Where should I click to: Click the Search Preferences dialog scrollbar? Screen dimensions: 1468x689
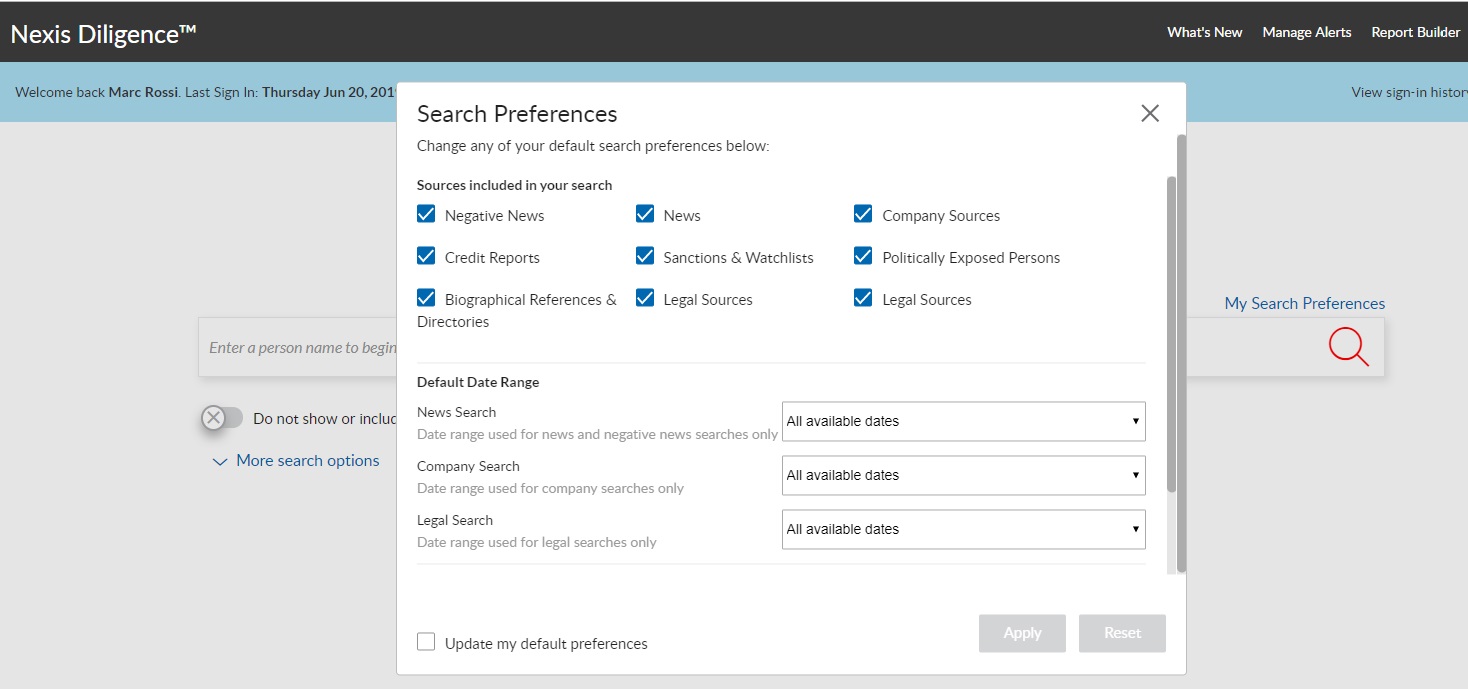pos(1181,355)
